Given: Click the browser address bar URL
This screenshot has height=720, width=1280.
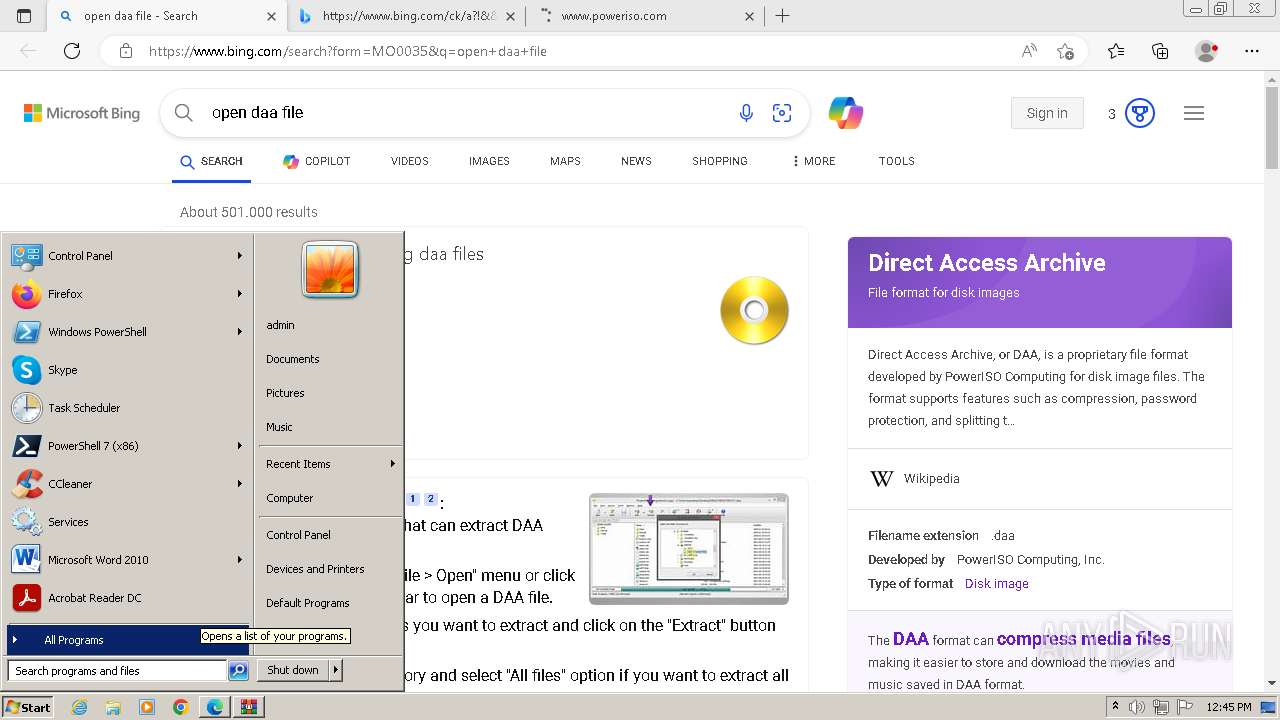Looking at the screenshot, I should tap(348, 51).
